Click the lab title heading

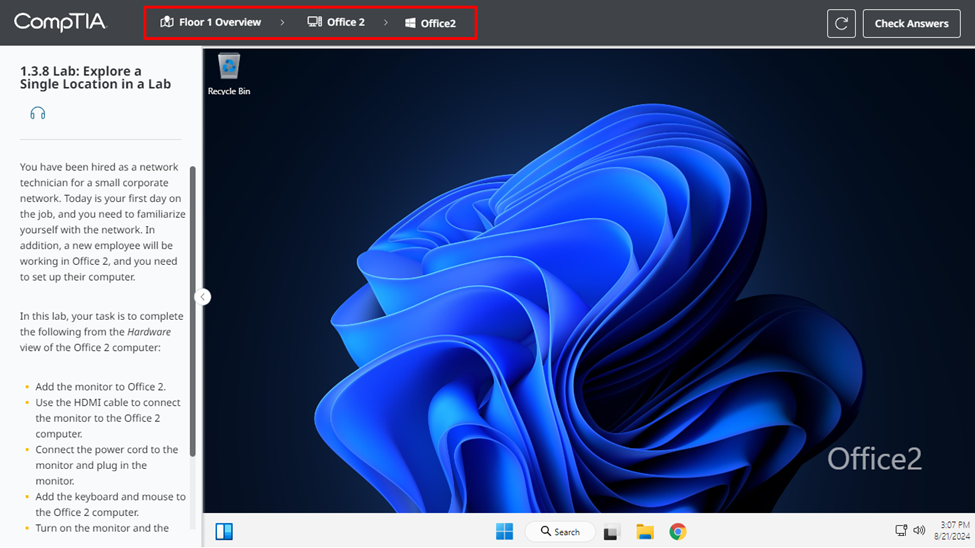tap(95, 78)
